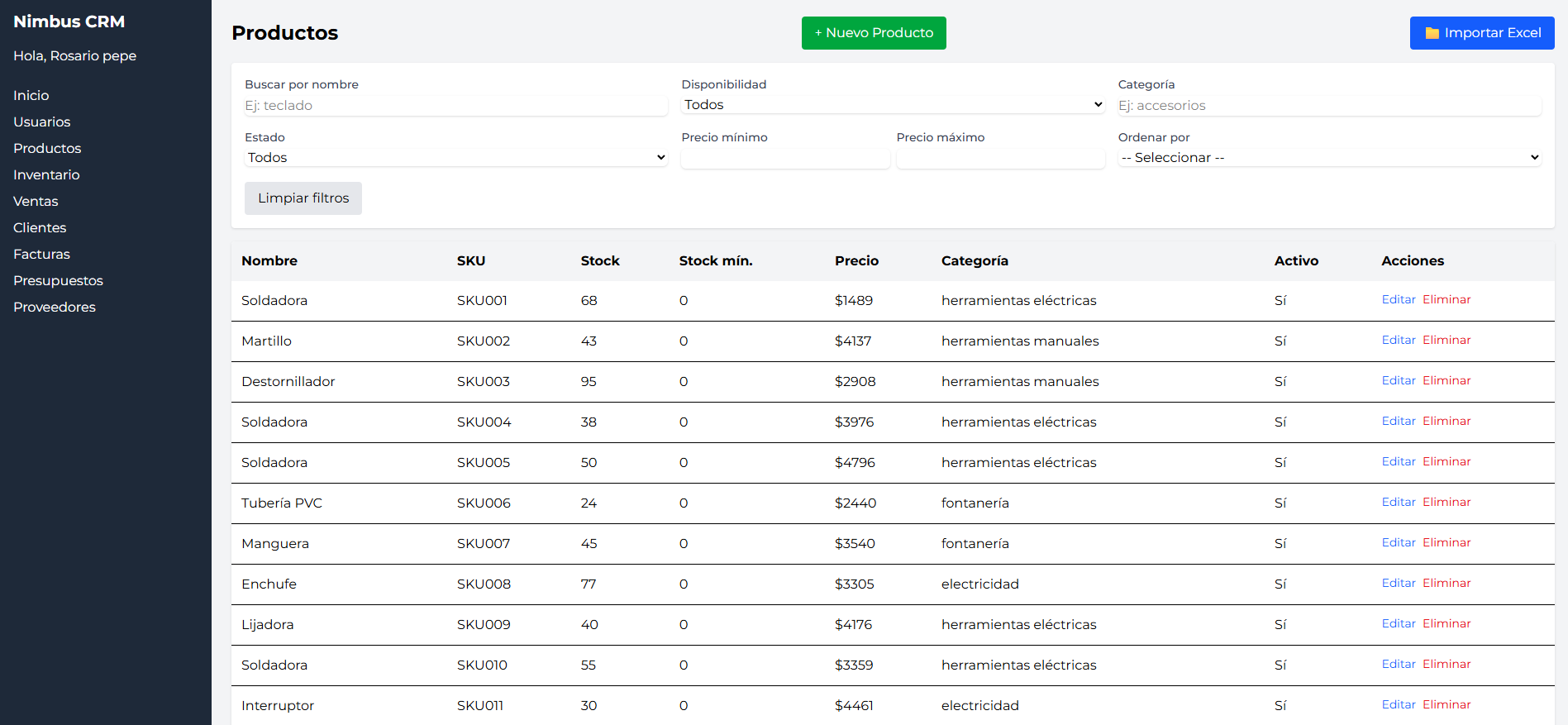Viewport: 1568px width, 725px height.
Task: Go to Inventario in sidebar
Action: click(46, 175)
